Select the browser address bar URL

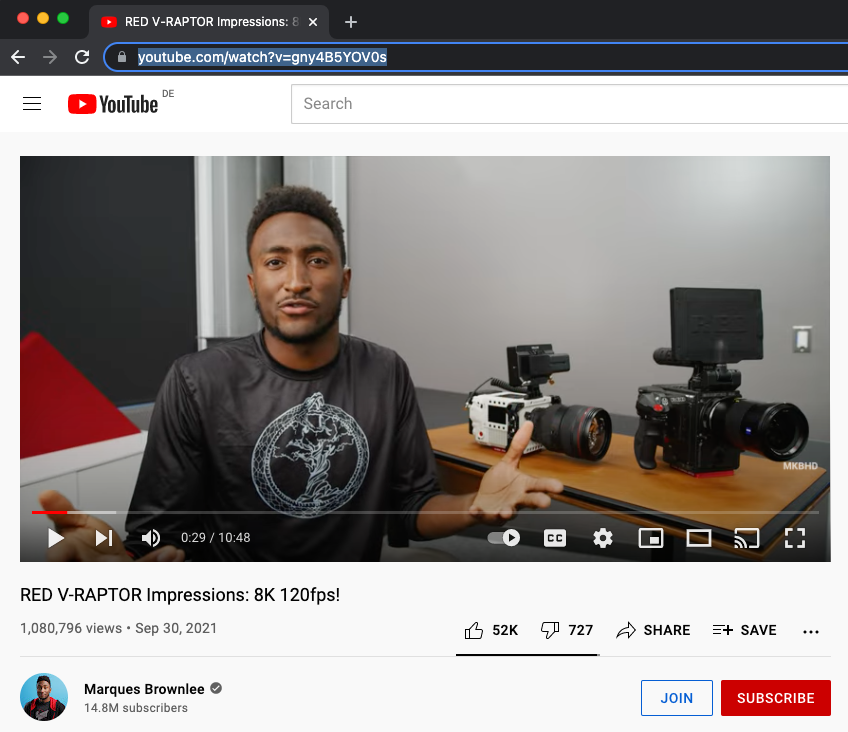[262, 57]
